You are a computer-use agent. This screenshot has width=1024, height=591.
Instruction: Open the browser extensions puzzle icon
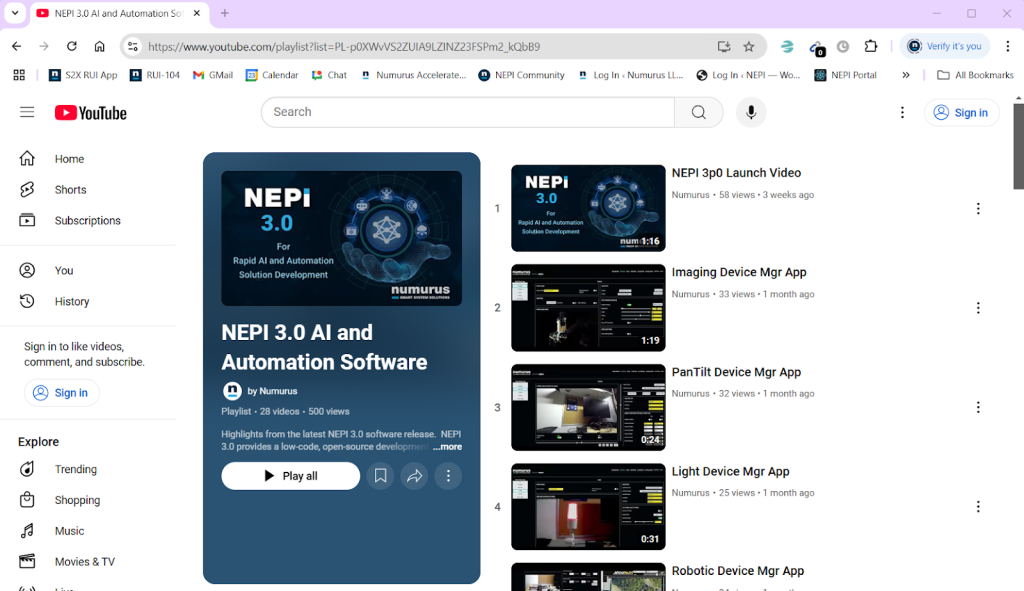point(871,46)
